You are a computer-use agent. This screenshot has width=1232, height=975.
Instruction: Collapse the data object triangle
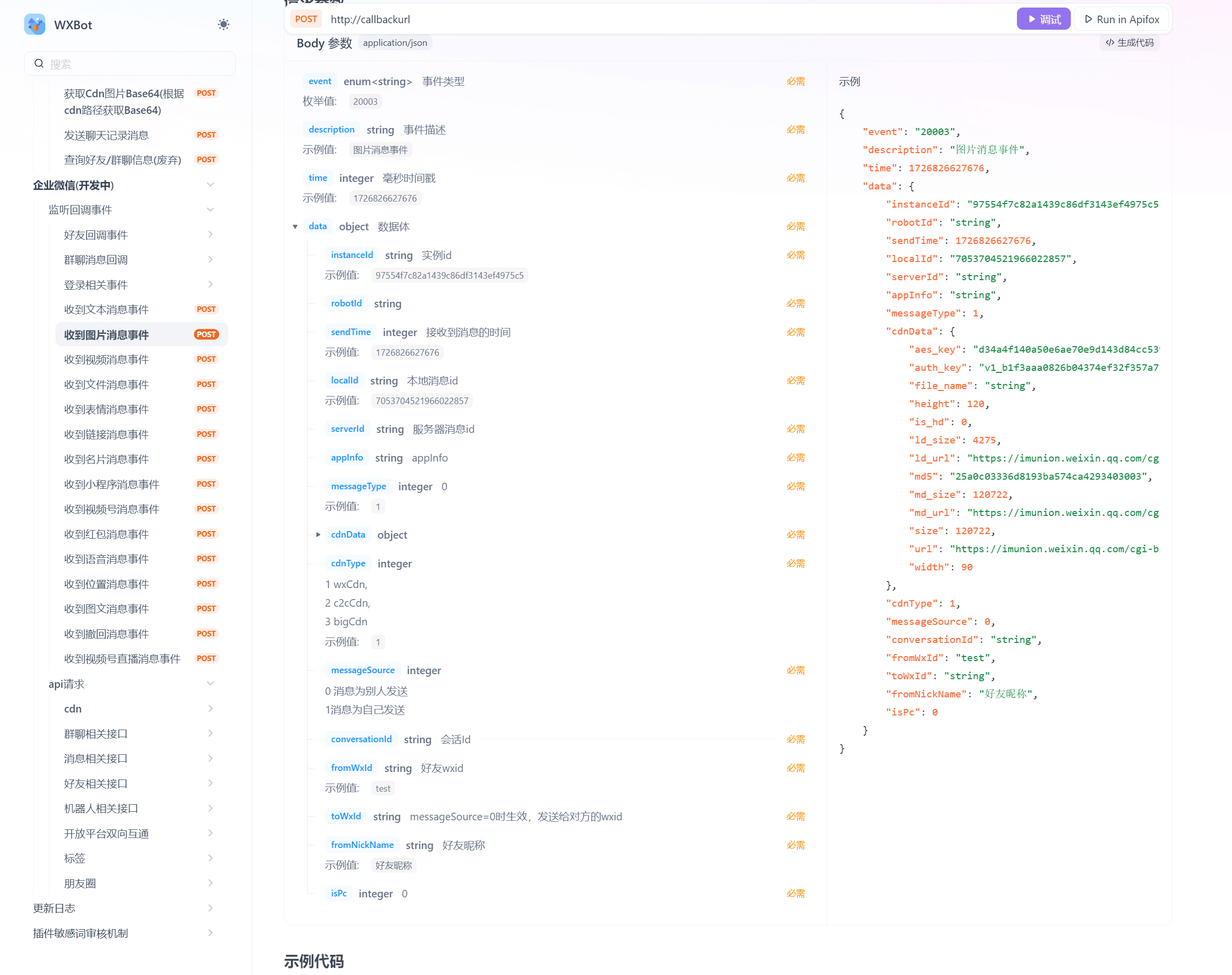[295, 227]
